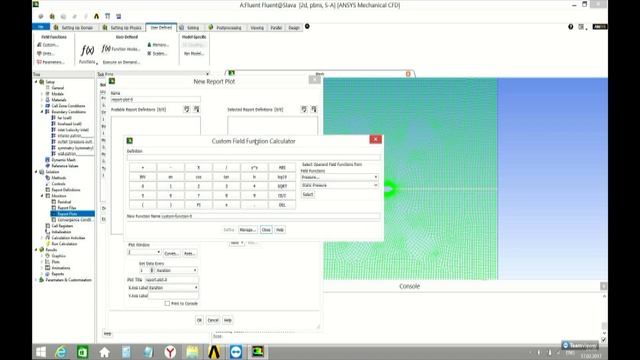
Task: Click the ABS calculator key
Action: click(282, 168)
